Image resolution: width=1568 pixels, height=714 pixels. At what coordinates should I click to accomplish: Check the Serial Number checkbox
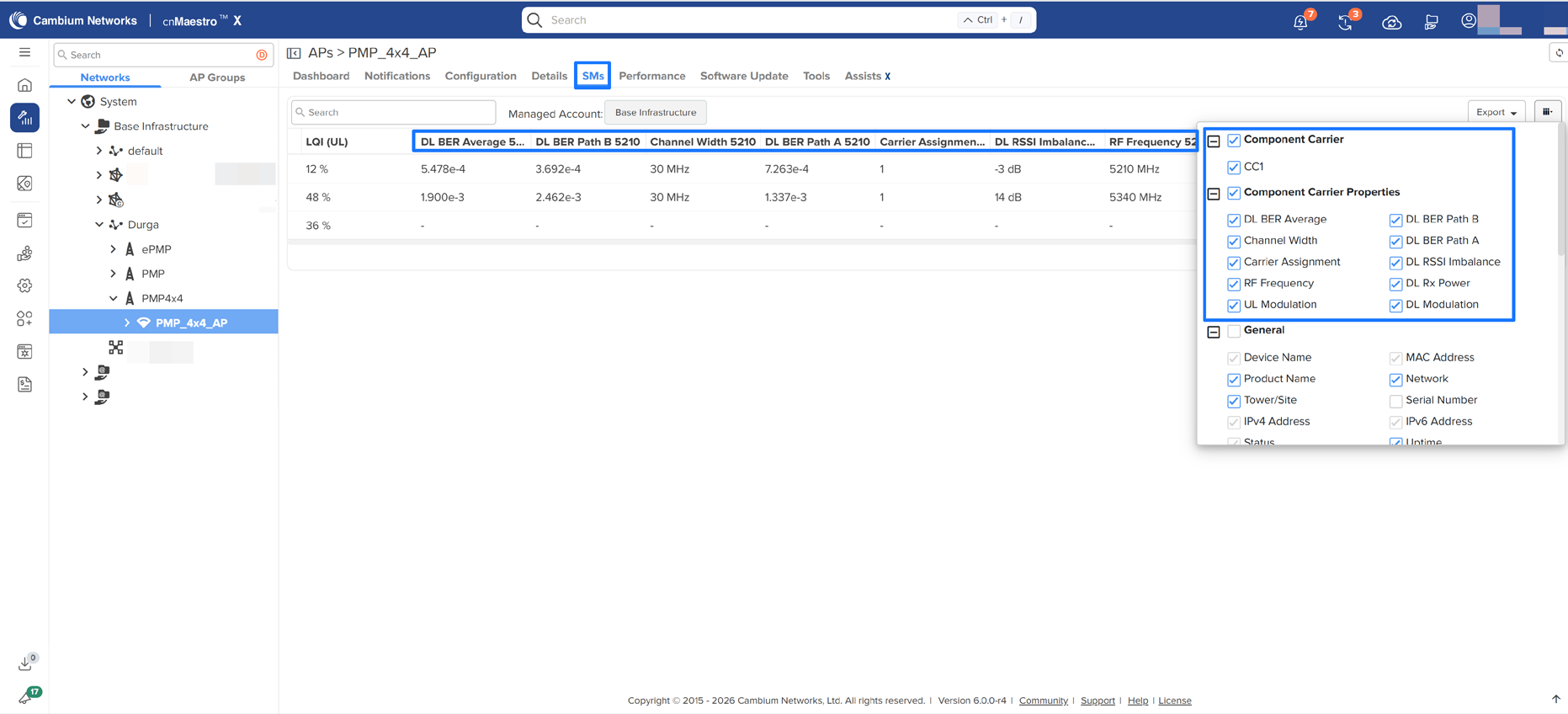[x=1395, y=401]
